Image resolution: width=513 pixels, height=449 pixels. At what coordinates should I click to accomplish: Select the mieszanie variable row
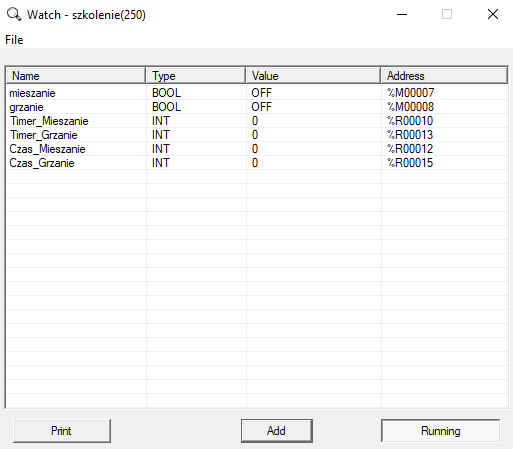coord(257,93)
